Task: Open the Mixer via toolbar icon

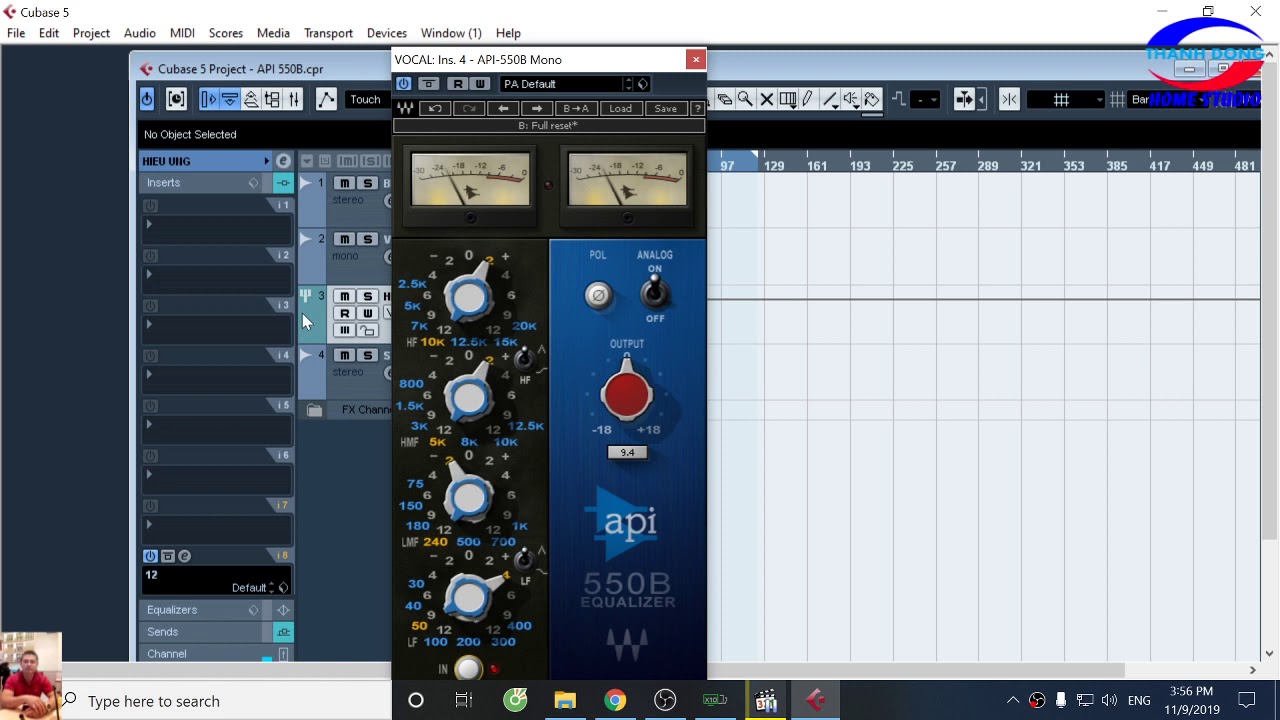Action: coord(294,99)
